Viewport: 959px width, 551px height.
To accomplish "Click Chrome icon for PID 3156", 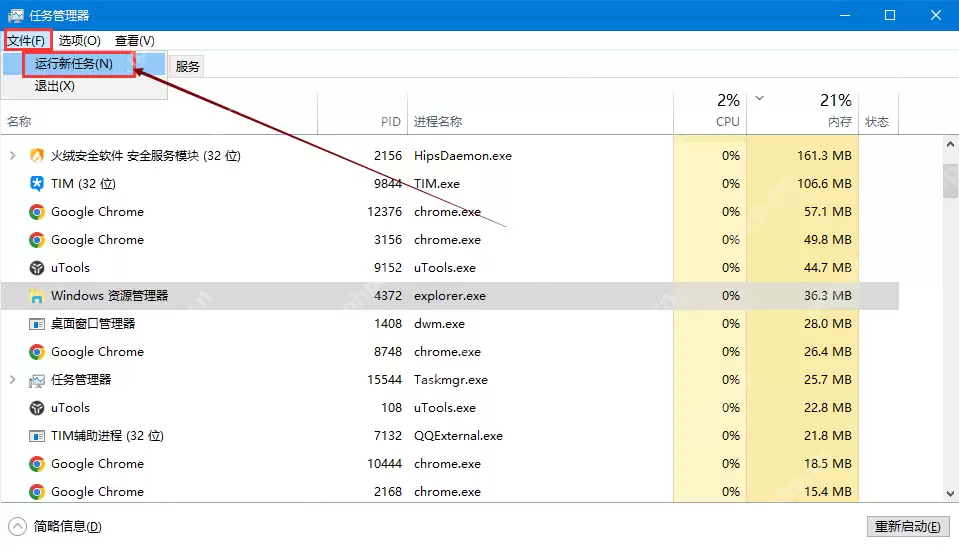I will [37, 240].
